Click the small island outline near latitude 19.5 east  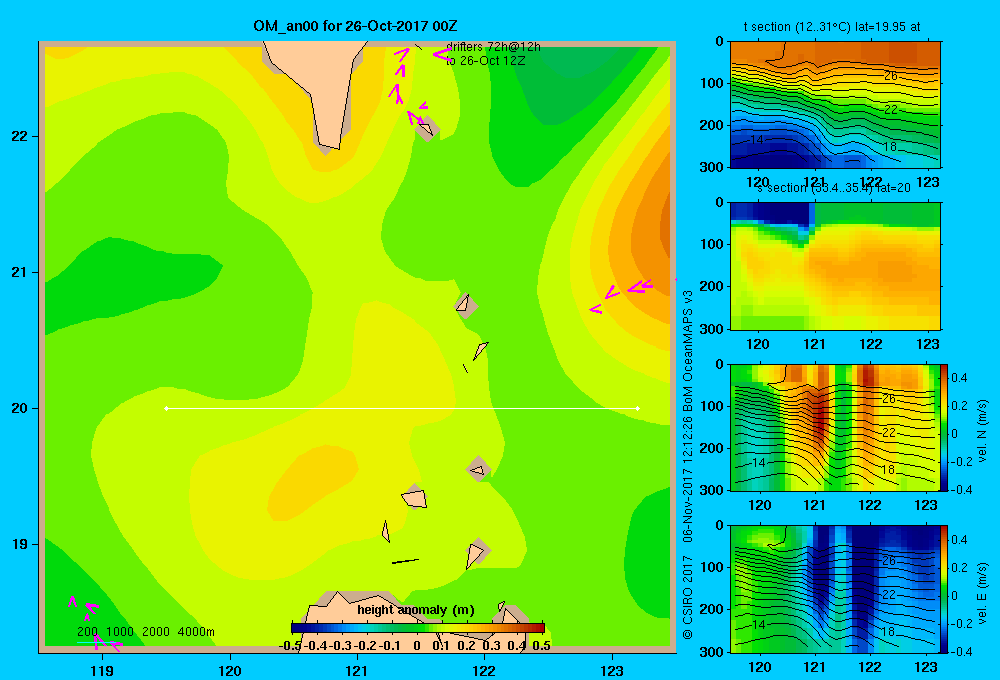[478, 469]
